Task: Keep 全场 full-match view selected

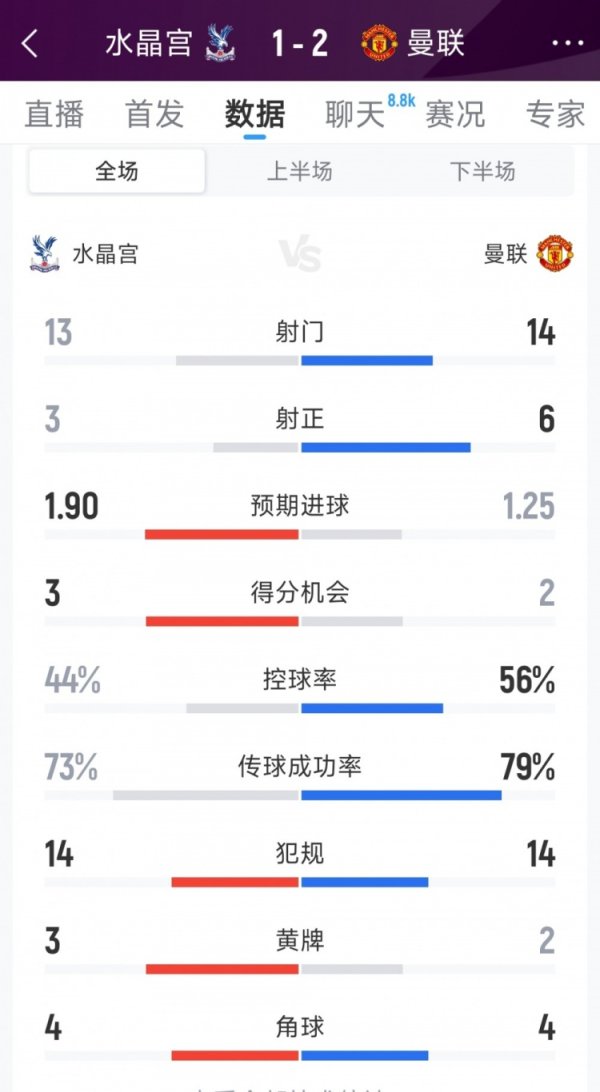Action: click(x=115, y=172)
